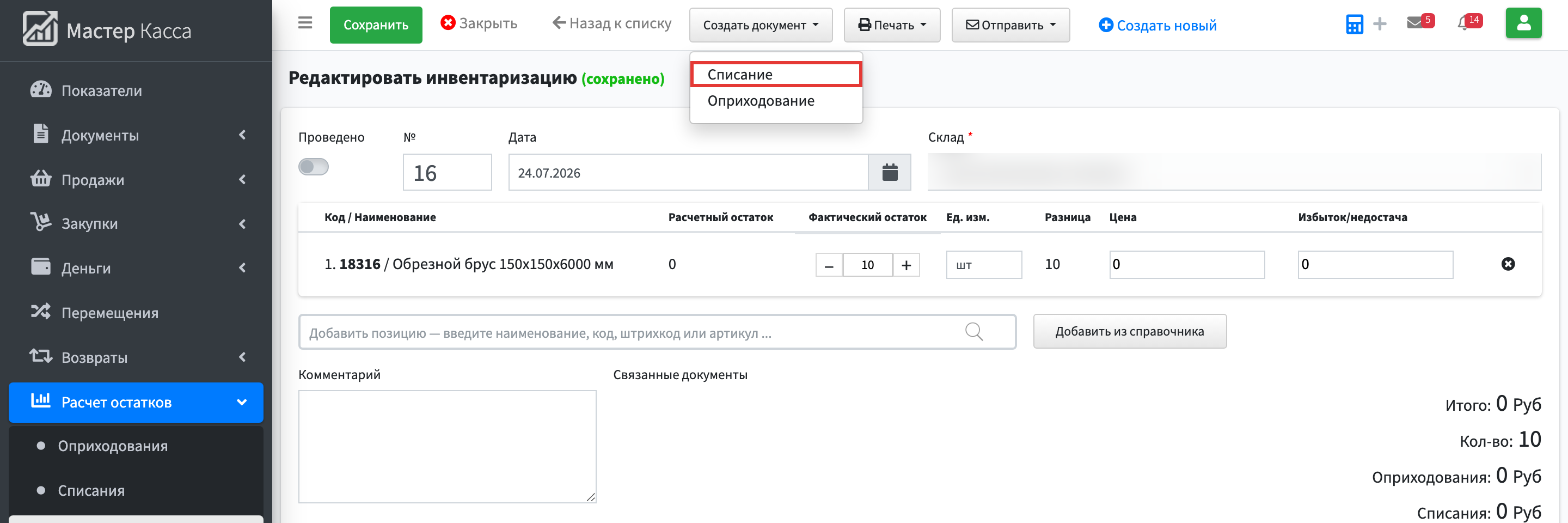Click the Расчетный остаток column header
The image size is (1568, 523).
(721, 217)
